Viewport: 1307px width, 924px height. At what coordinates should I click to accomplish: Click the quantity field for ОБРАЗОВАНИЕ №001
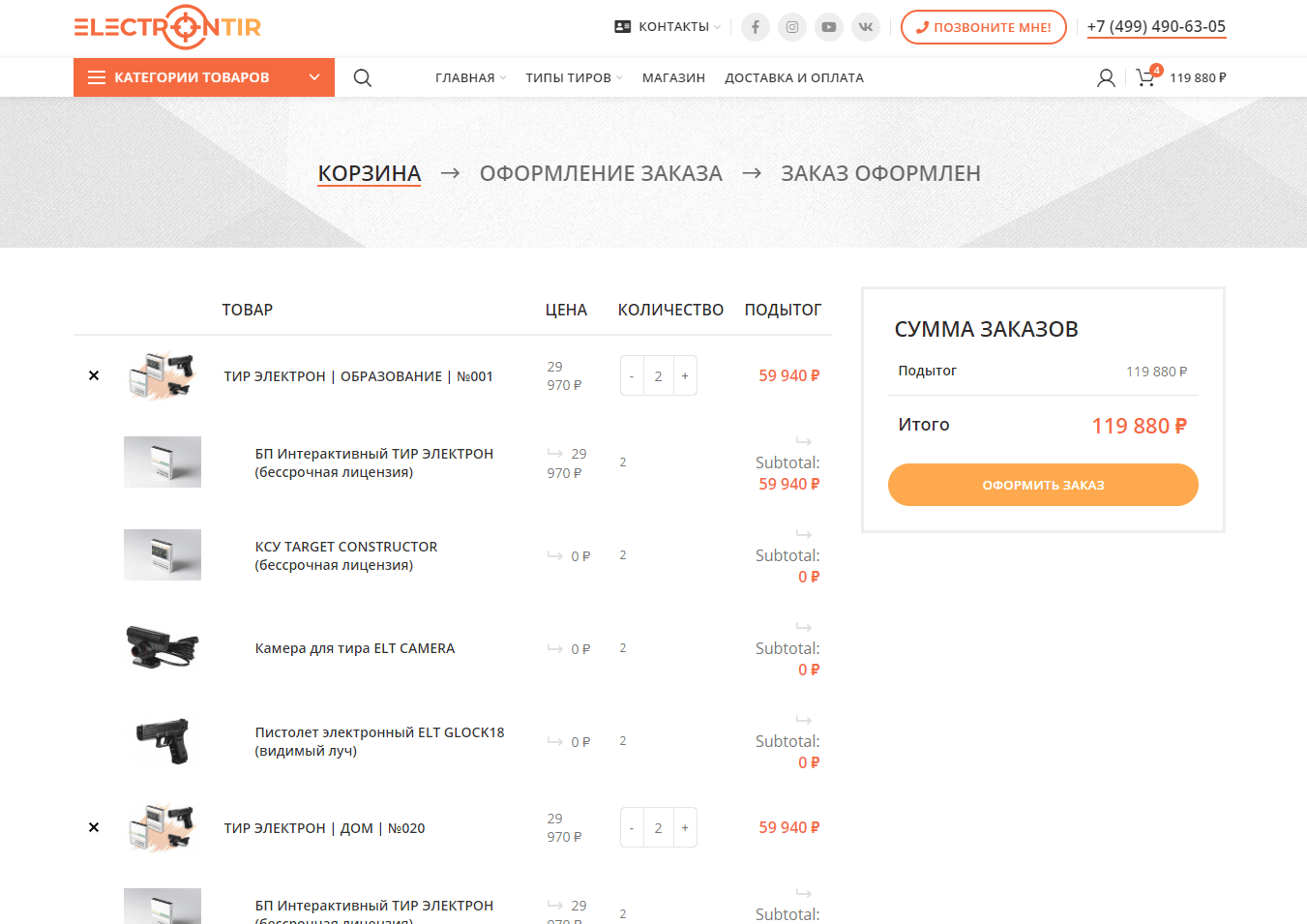click(x=659, y=375)
